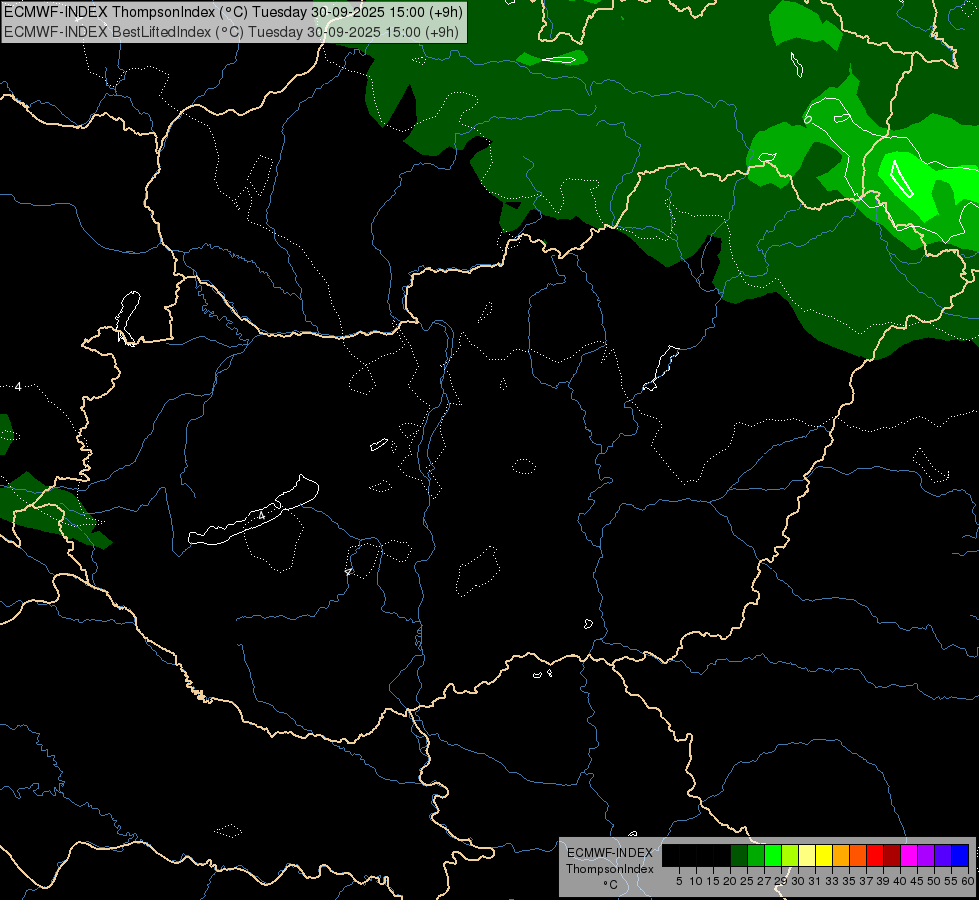
Task: Click the blue 55–60 legend swatch
Action: (960, 855)
